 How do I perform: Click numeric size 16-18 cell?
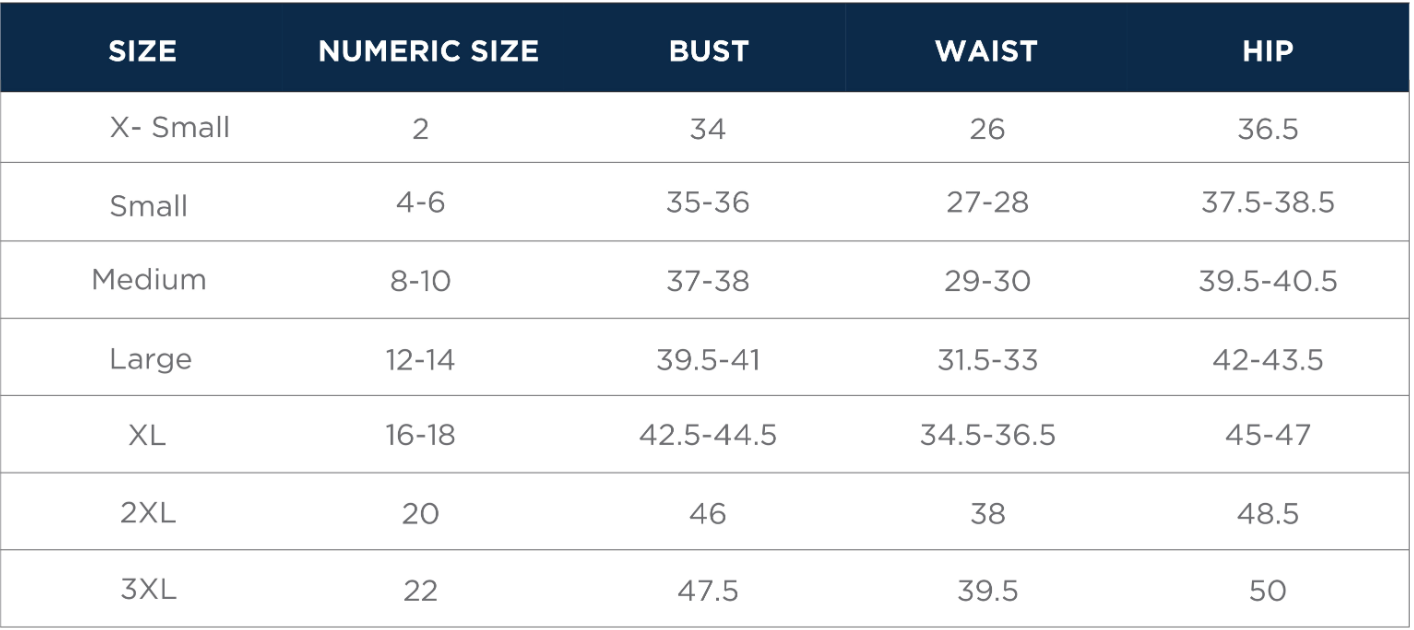point(420,435)
